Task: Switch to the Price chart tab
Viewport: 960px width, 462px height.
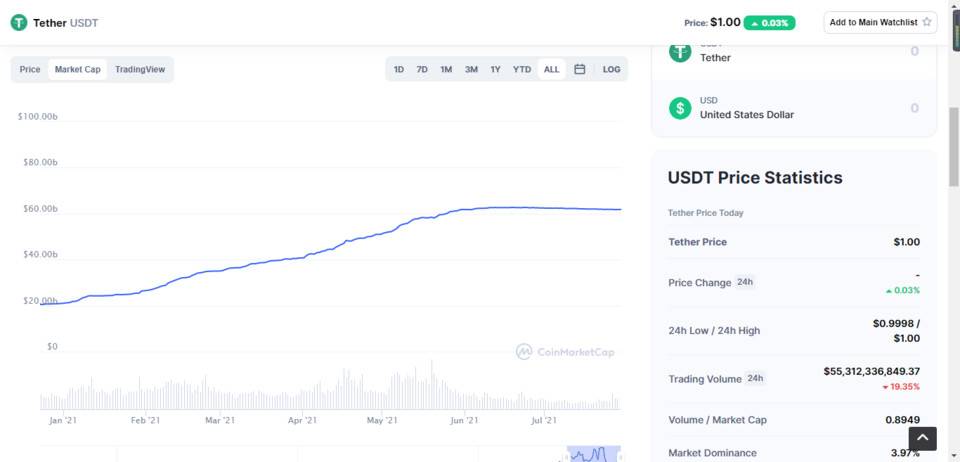Action: pos(30,69)
